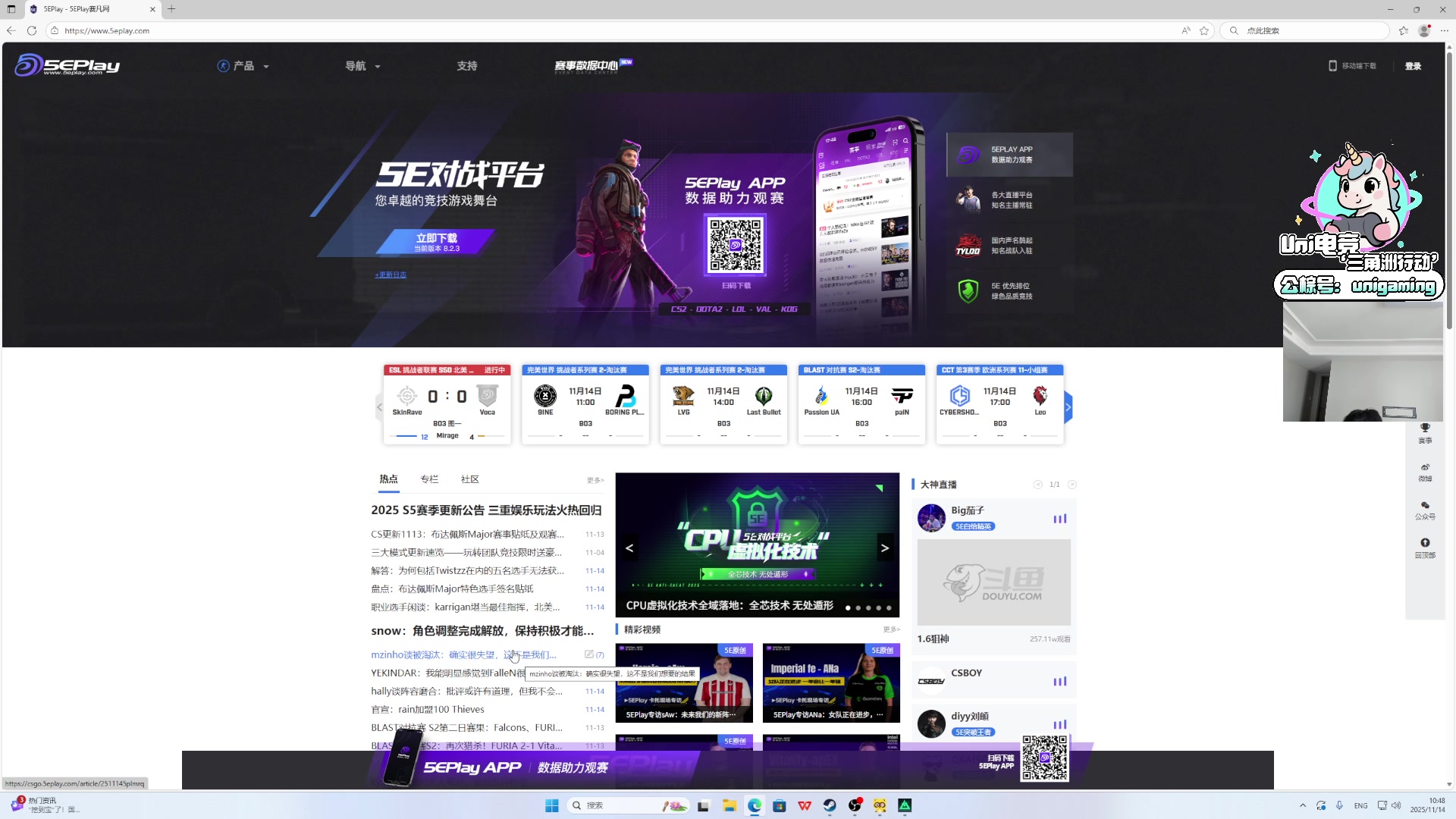
Task: Switch to the 专栏 tab
Action: click(429, 479)
